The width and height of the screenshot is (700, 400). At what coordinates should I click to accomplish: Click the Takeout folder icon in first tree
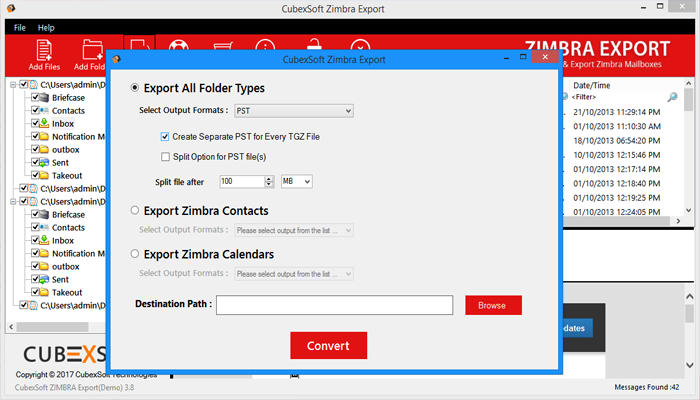(44, 175)
